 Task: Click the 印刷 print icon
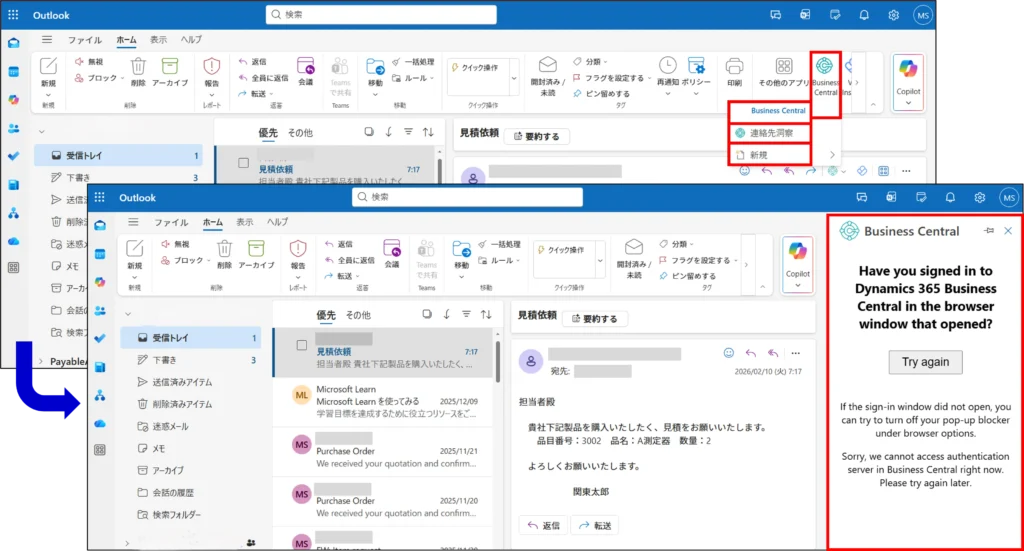[x=734, y=73]
